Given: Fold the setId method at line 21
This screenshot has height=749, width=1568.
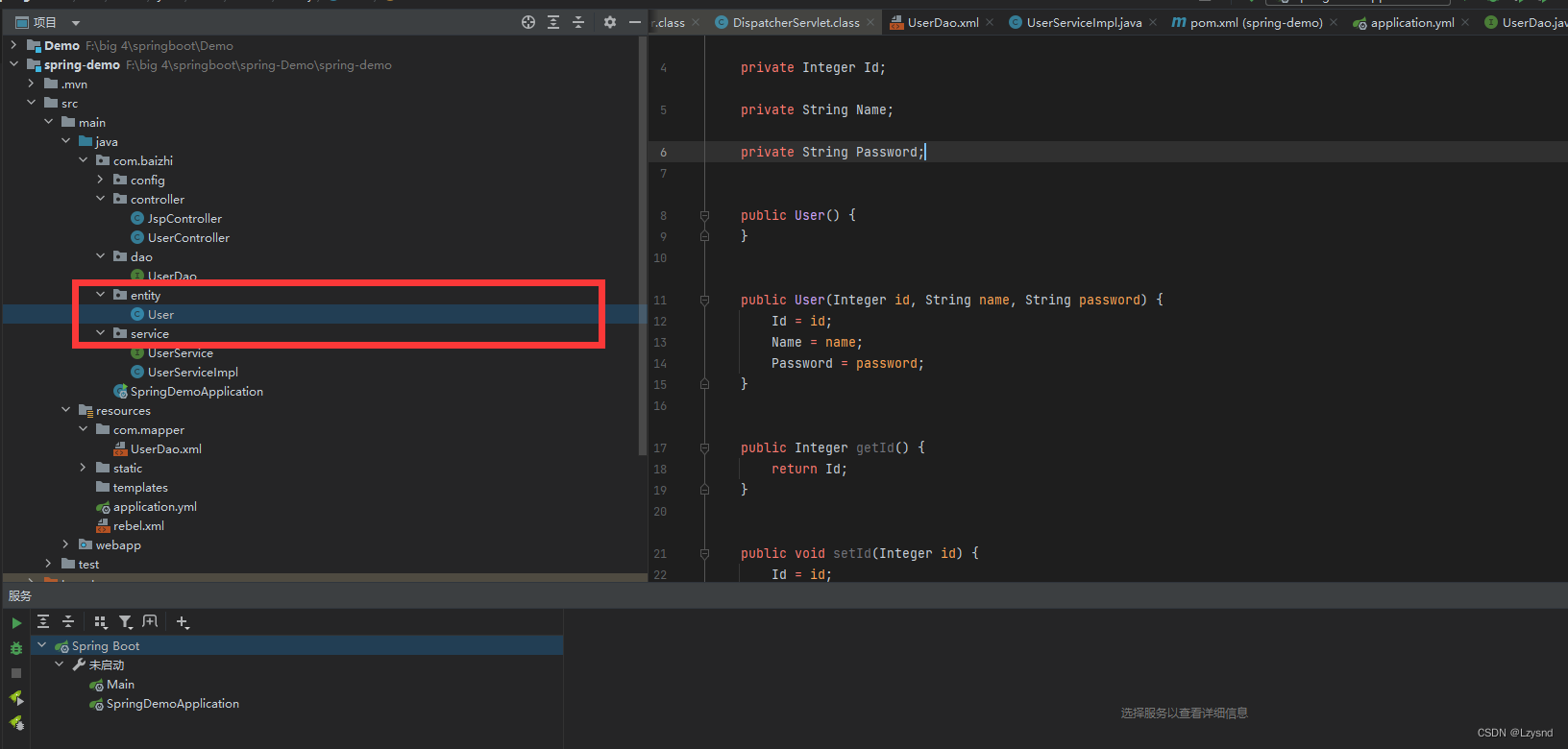Looking at the screenshot, I should (x=704, y=553).
